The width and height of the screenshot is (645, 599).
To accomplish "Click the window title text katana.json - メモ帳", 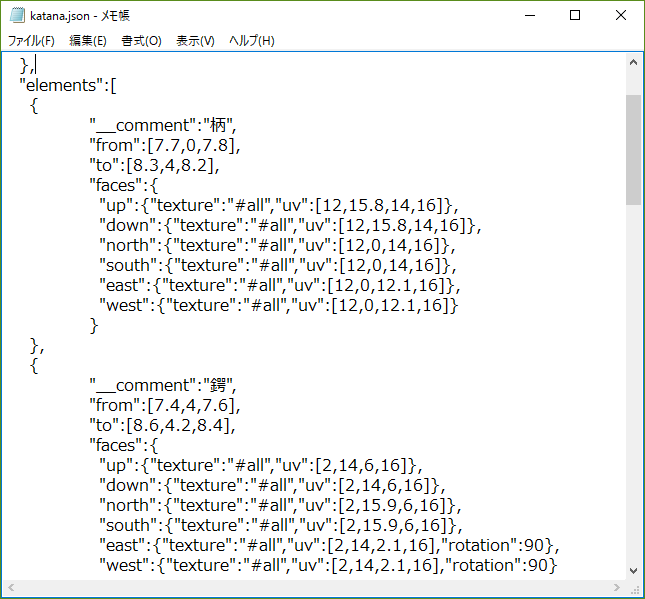I will point(80,16).
